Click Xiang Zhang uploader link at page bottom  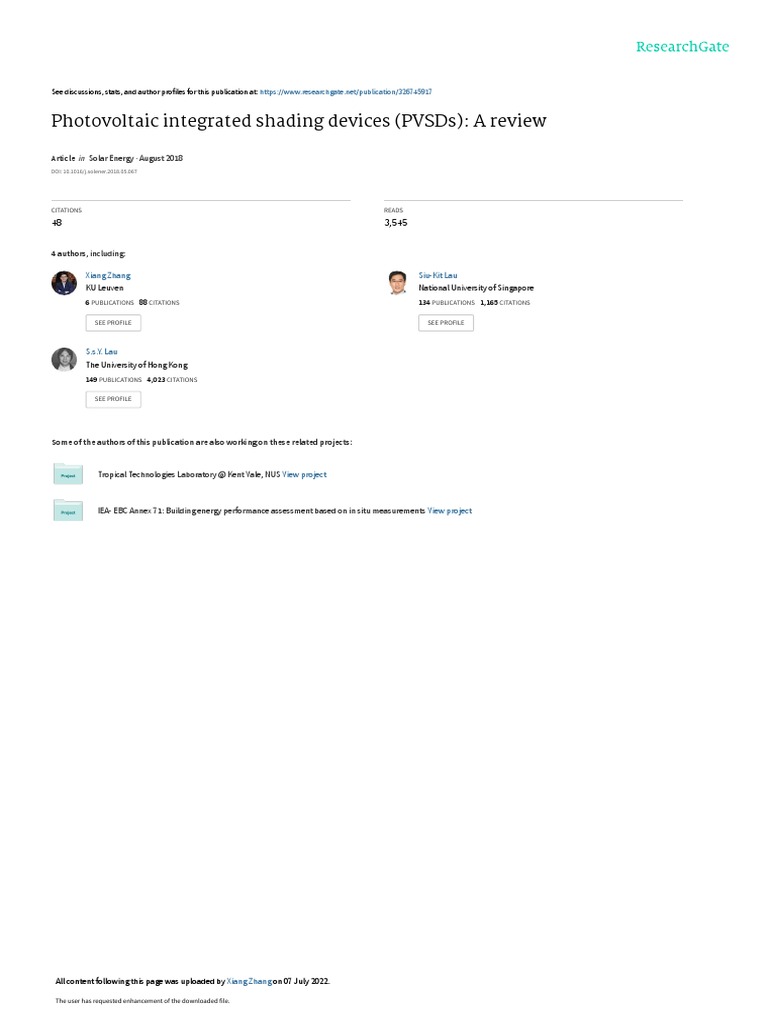pyautogui.click(x=249, y=981)
